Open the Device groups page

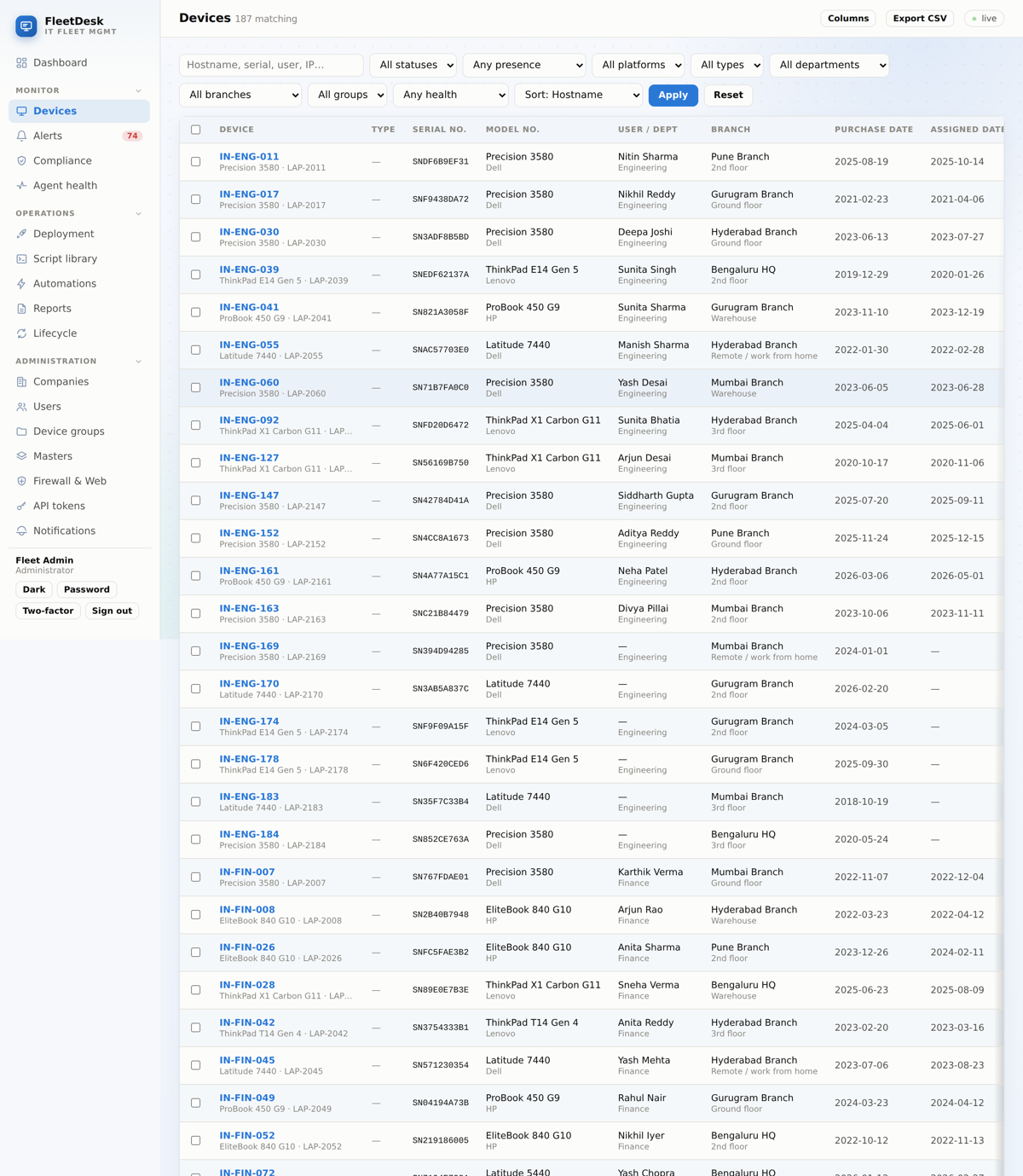[79, 432]
